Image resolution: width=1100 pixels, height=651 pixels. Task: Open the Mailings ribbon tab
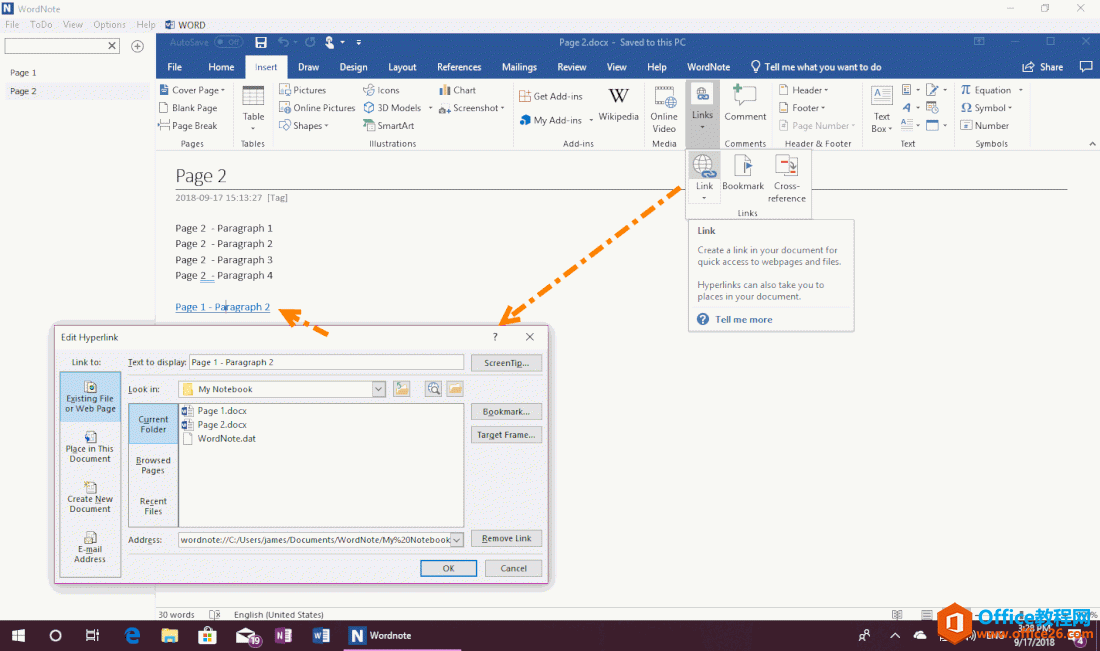tap(519, 67)
